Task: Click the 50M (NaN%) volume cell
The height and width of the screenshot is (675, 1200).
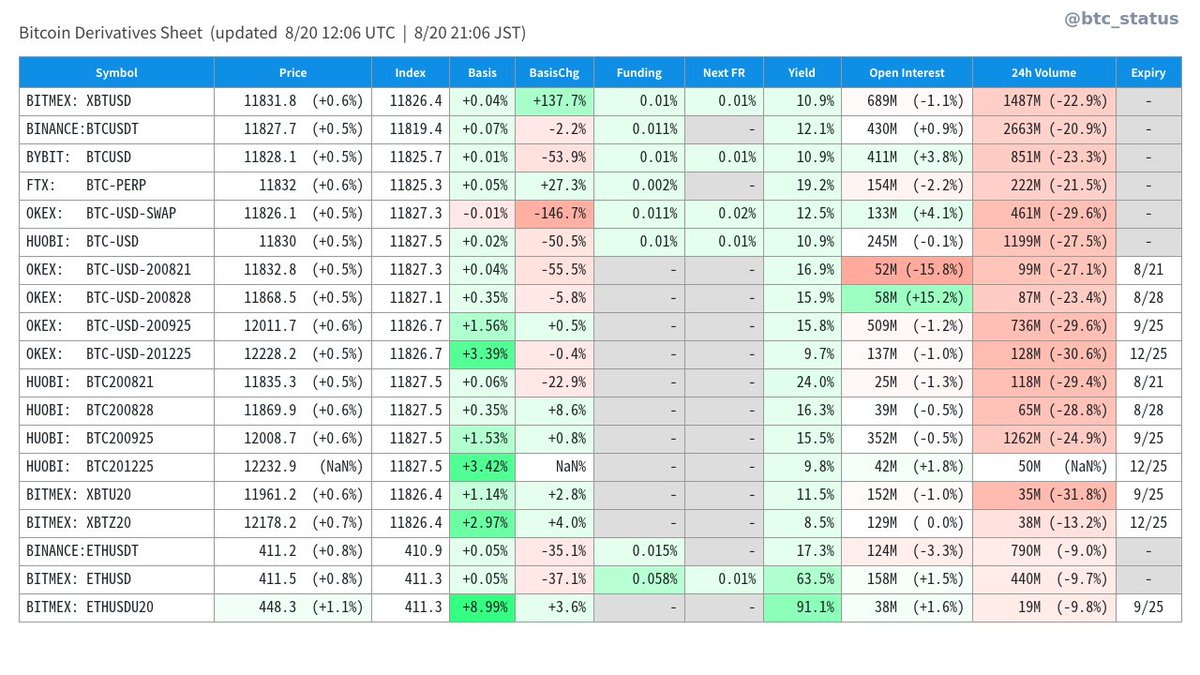Action: [1044, 466]
